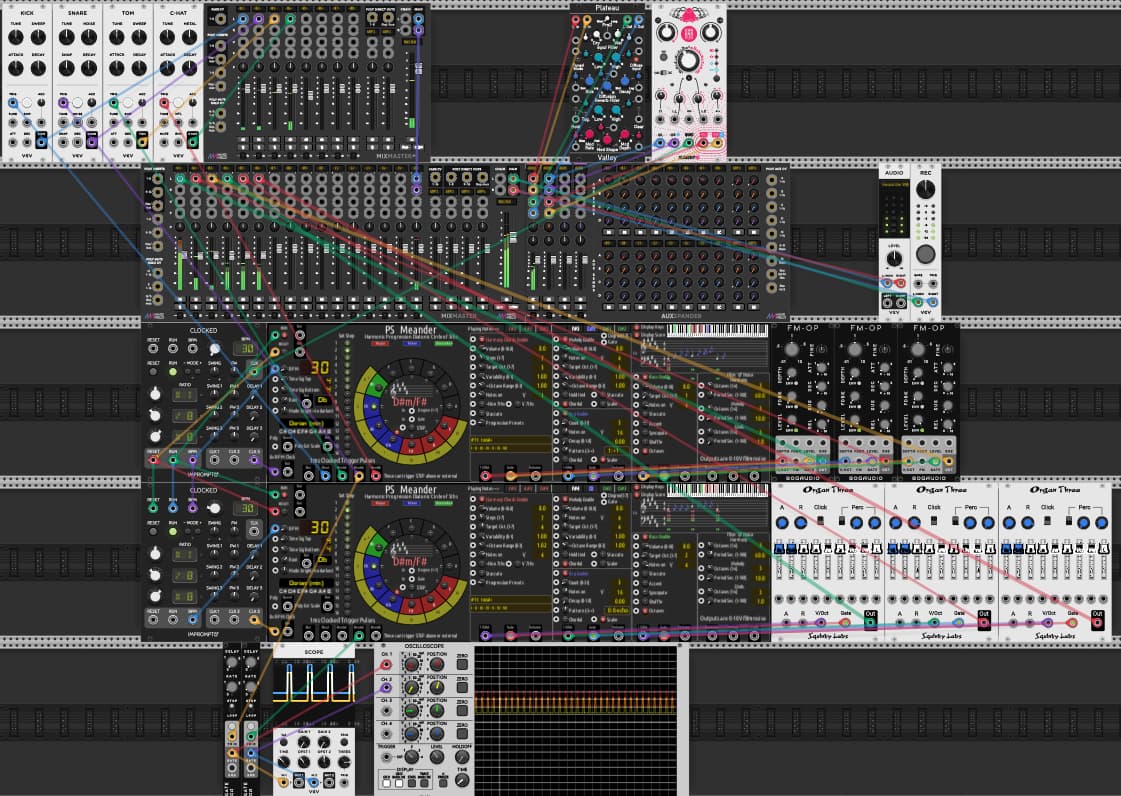Click the Db root display on upper Meander
Screen dimensions: 1121x796
(322, 400)
